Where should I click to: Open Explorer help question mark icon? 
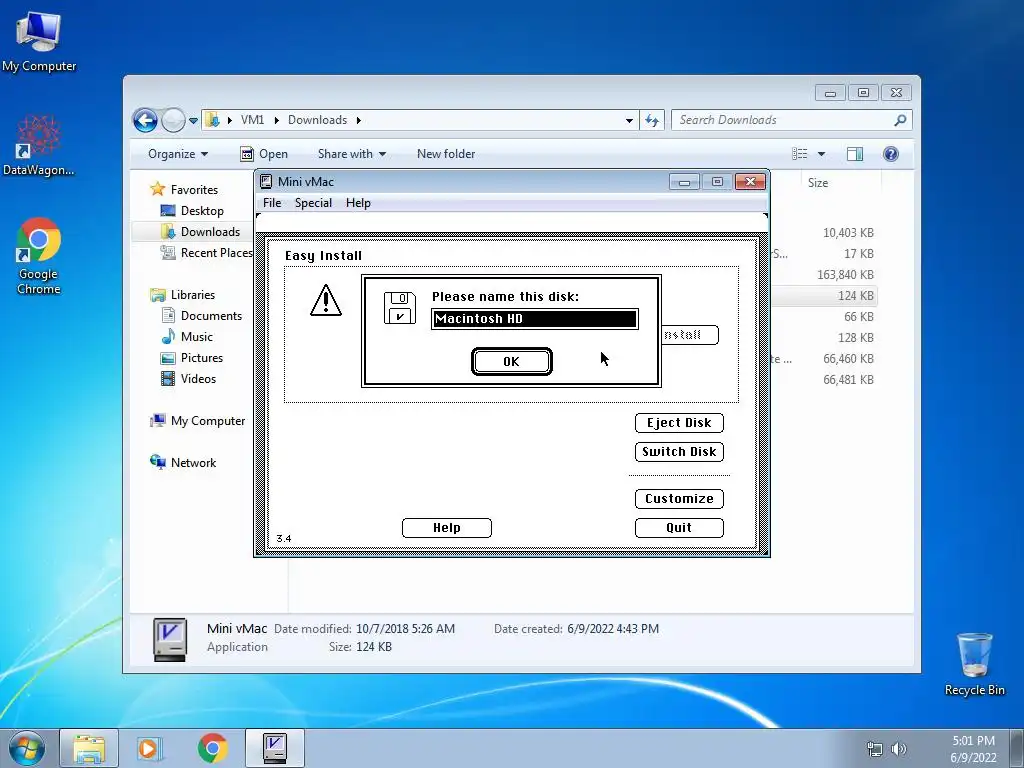point(891,154)
